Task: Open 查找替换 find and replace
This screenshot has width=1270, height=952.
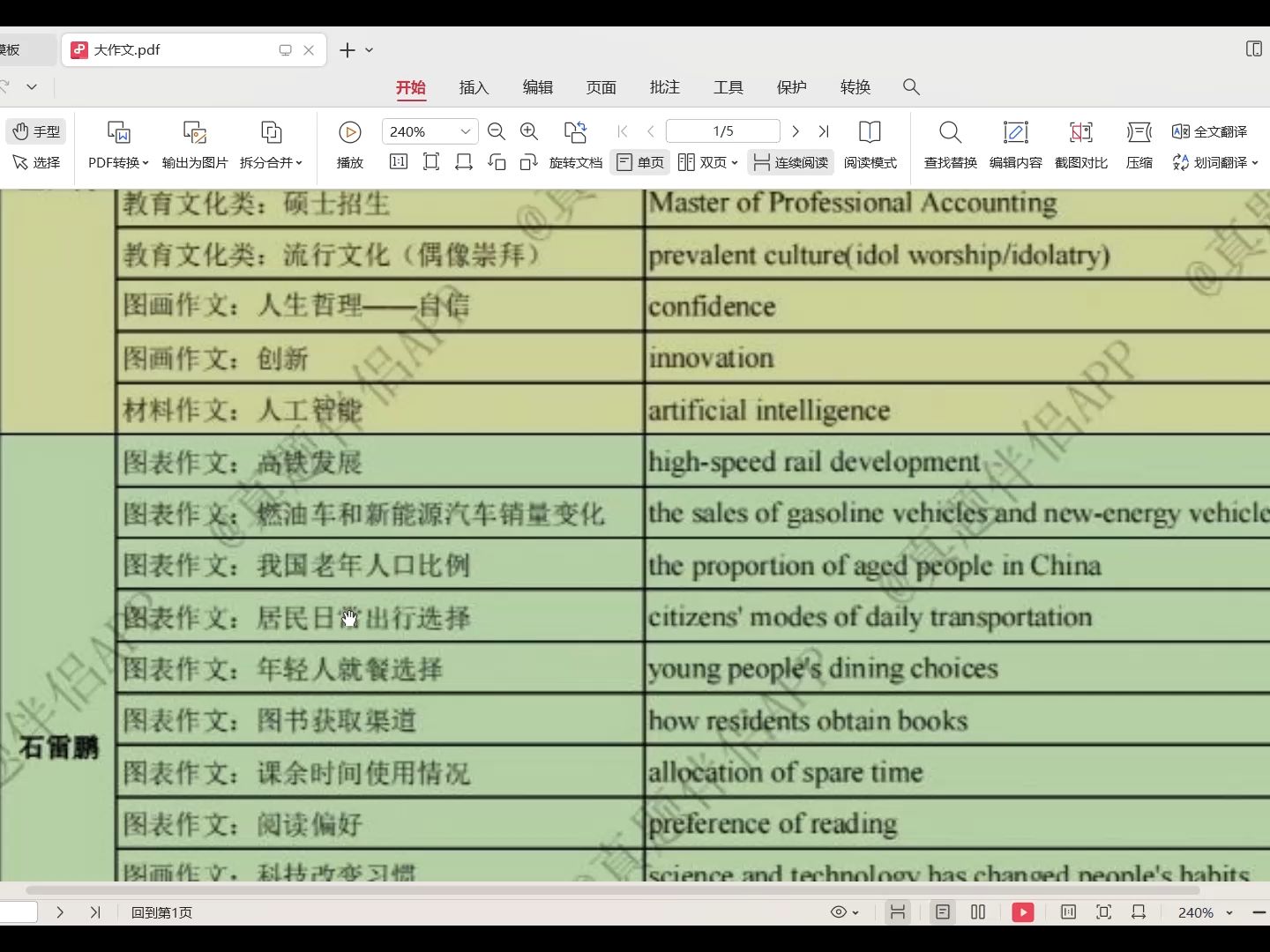Action: click(x=950, y=145)
